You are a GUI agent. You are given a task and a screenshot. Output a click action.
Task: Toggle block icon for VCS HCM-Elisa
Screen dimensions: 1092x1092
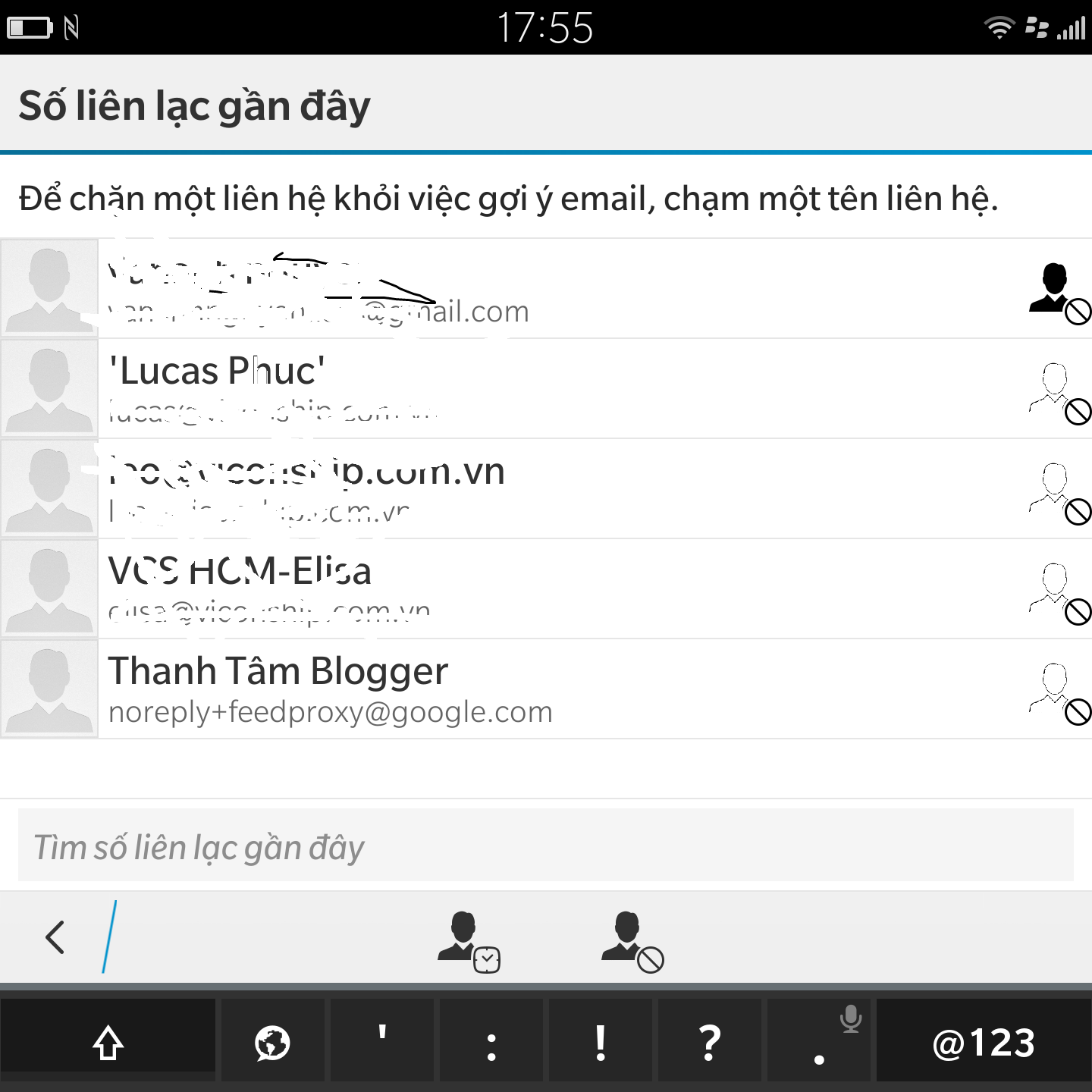click(x=1059, y=594)
